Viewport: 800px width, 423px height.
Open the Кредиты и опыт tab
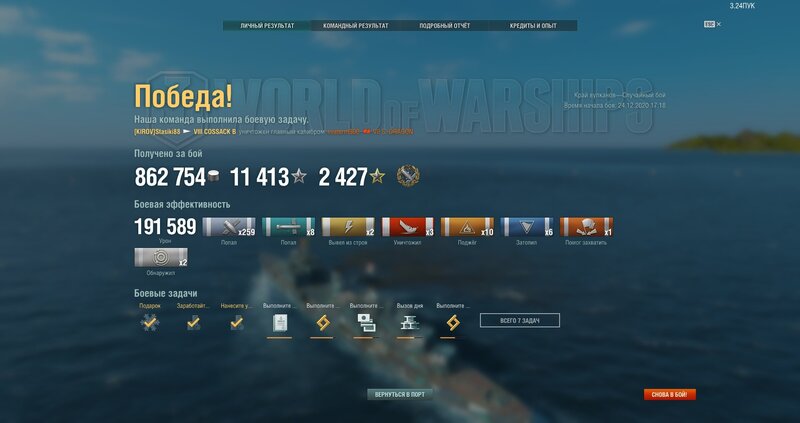click(533, 26)
